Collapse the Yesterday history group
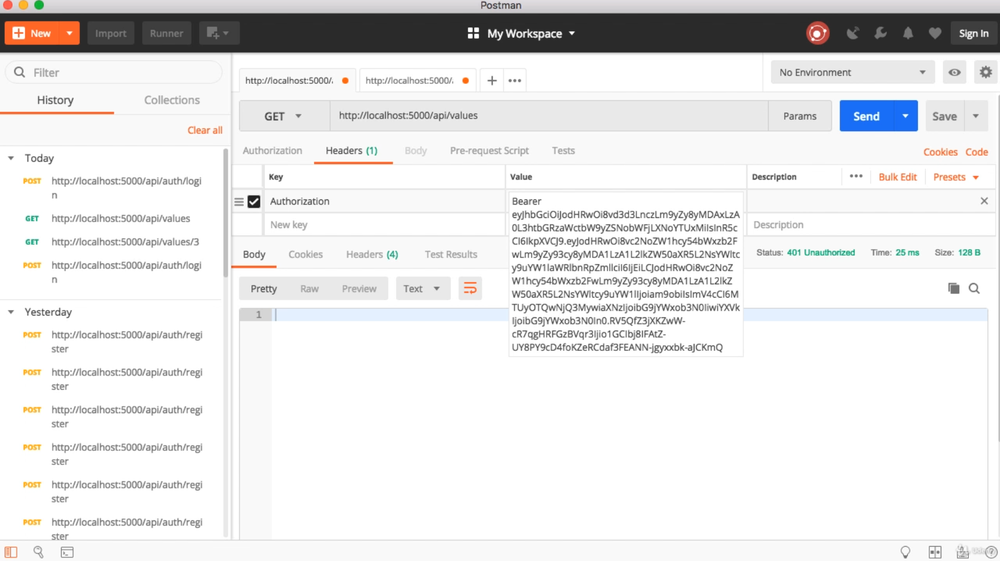 [x=11, y=312]
